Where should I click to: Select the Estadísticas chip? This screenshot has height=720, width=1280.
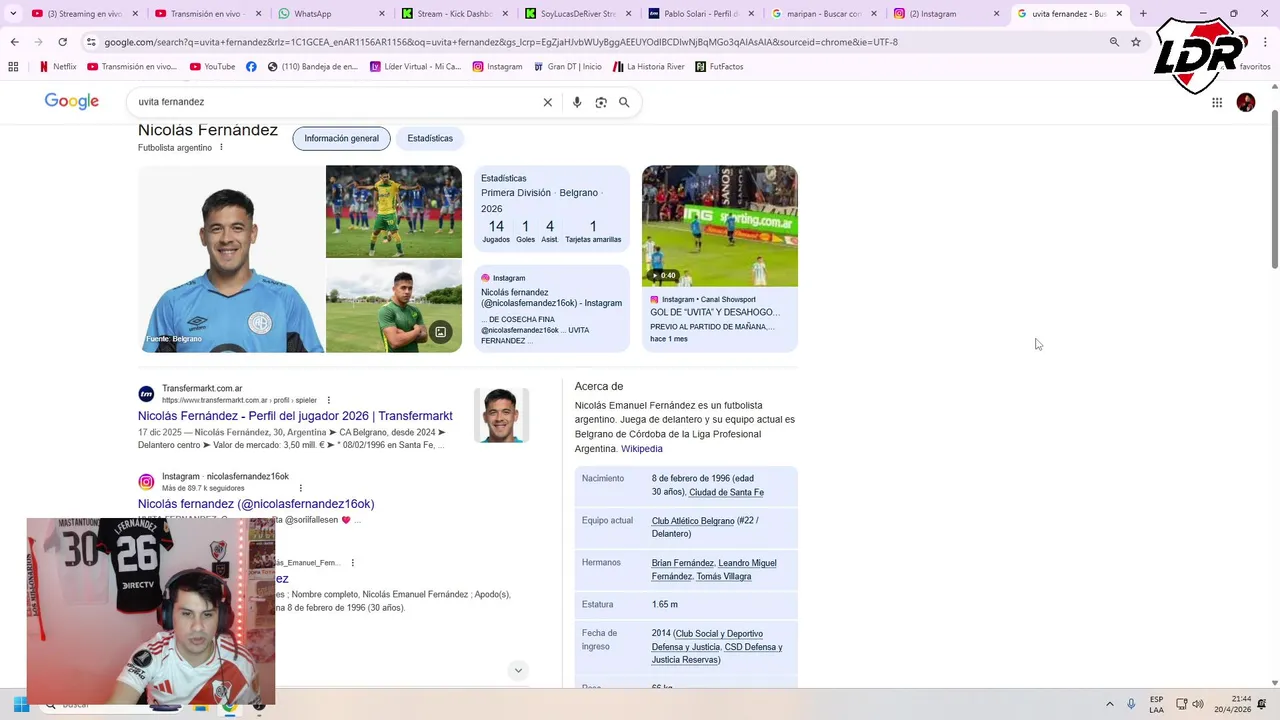[430, 139]
